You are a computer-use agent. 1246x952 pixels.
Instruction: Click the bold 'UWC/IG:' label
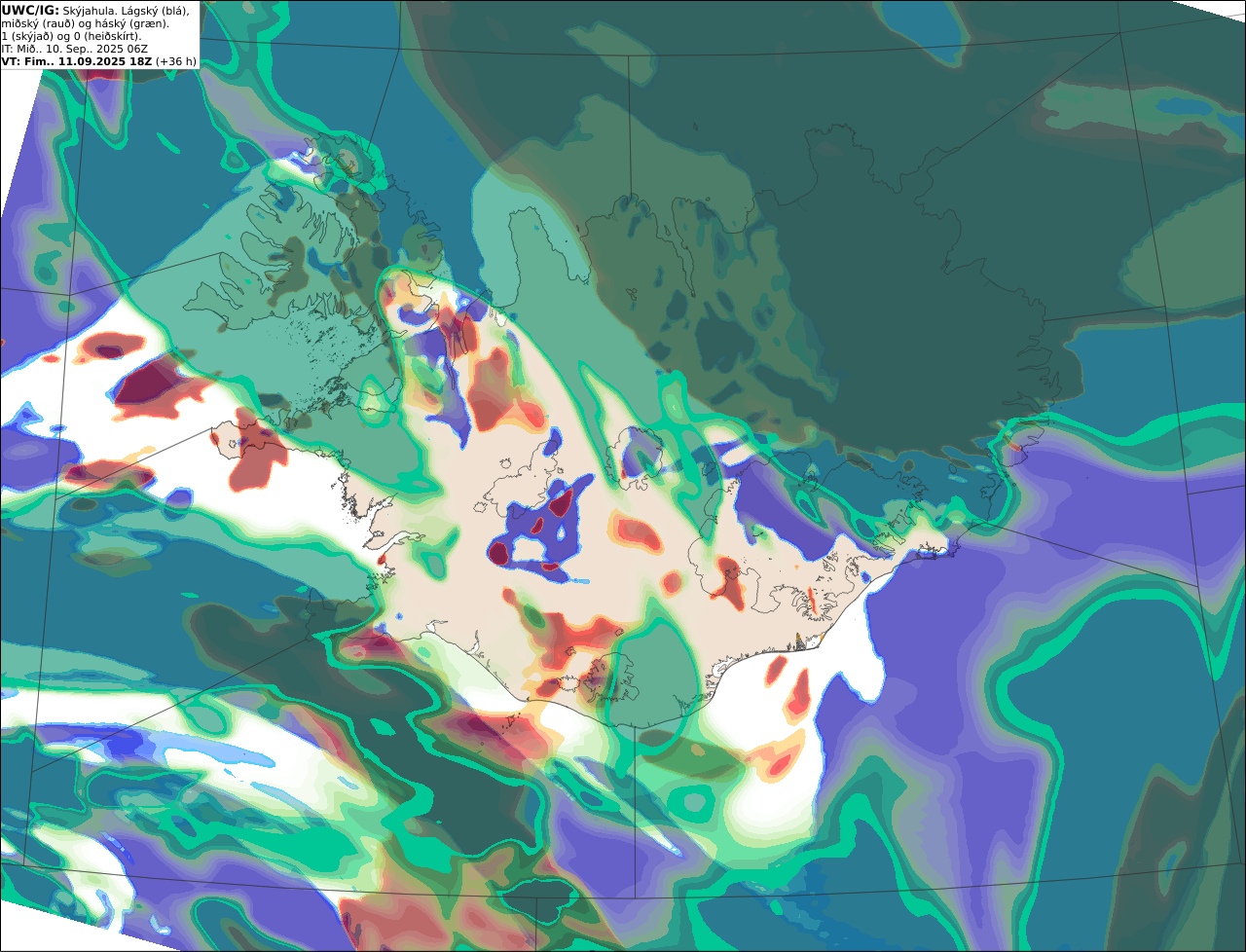pyautogui.click(x=30, y=11)
